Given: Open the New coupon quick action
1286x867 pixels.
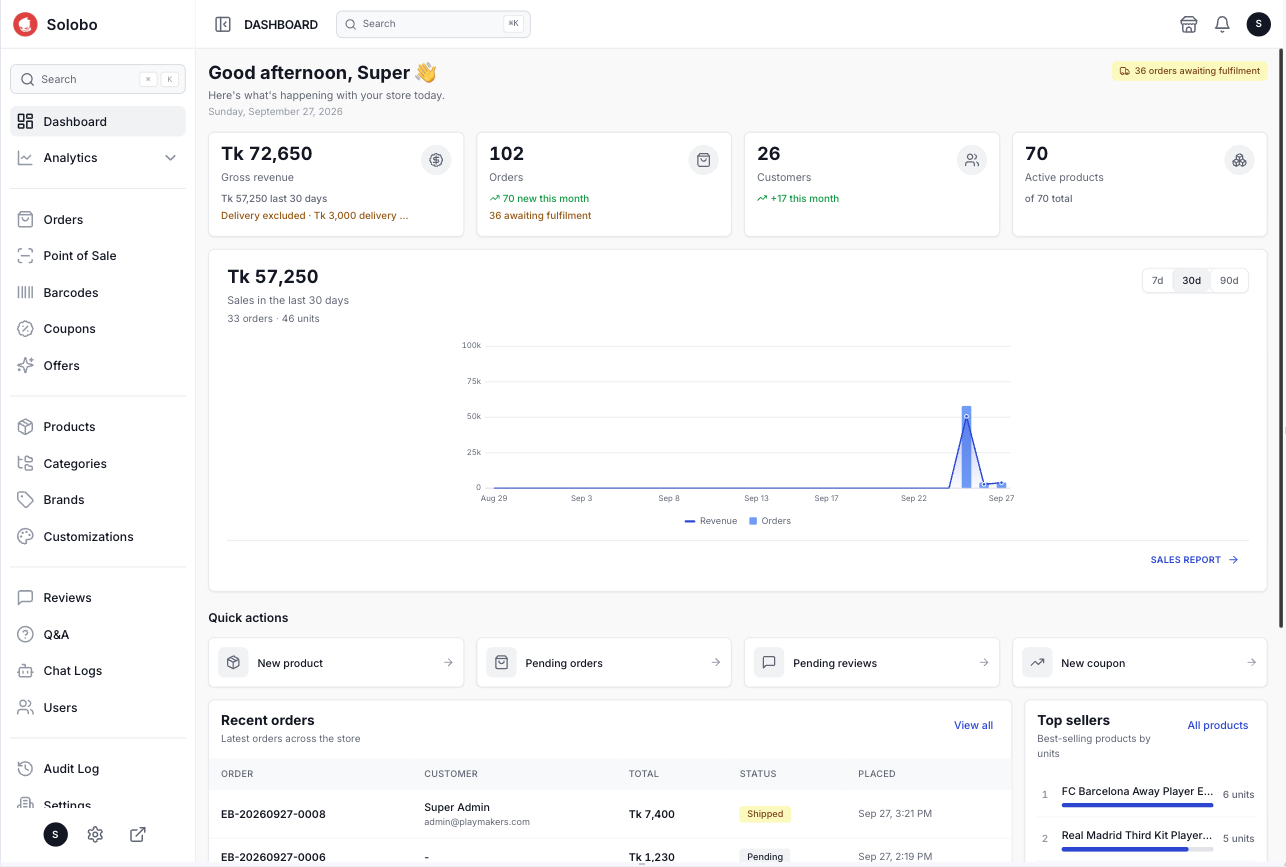Looking at the screenshot, I should (x=1140, y=663).
